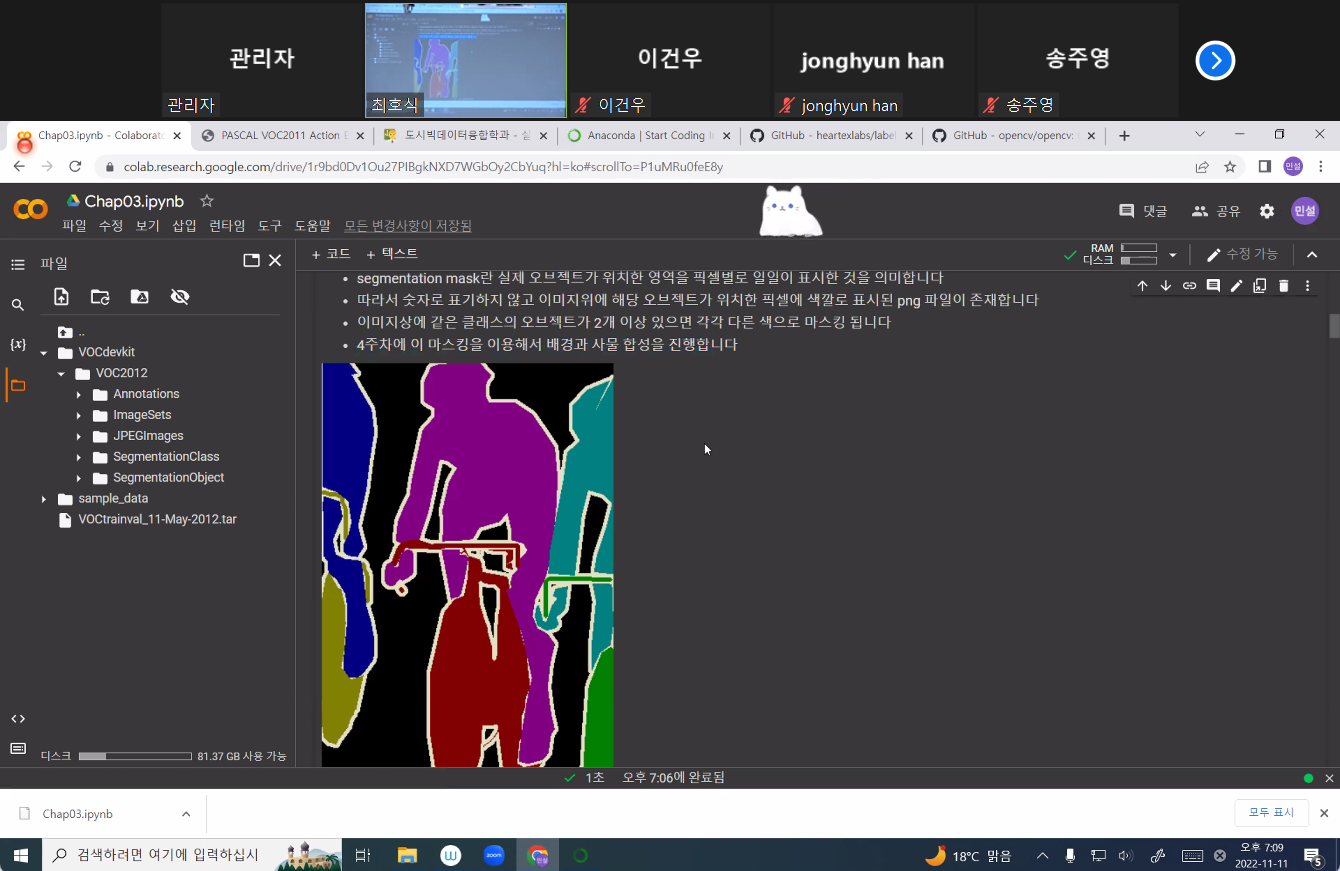Switch to the PASCAL VOC2011 Action browser tab
The width and height of the screenshot is (1340, 871).
[279, 136]
